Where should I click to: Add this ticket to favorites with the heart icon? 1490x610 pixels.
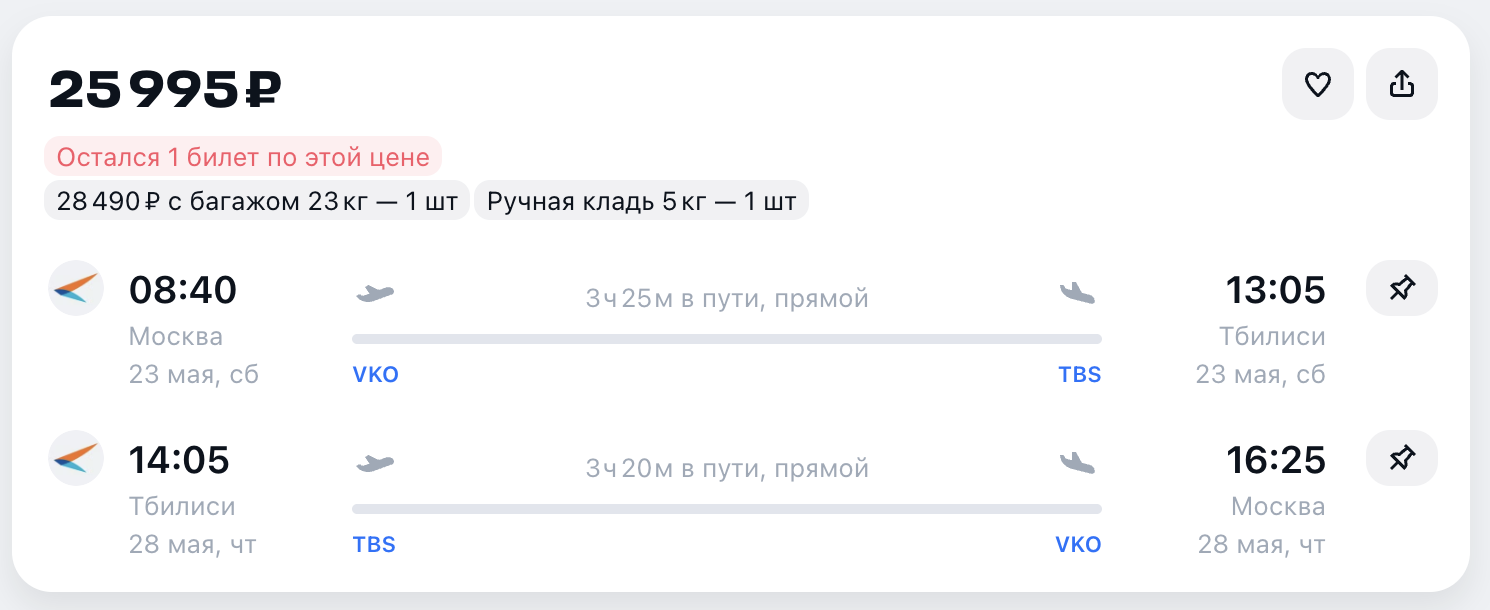click(x=1317, y=85)
